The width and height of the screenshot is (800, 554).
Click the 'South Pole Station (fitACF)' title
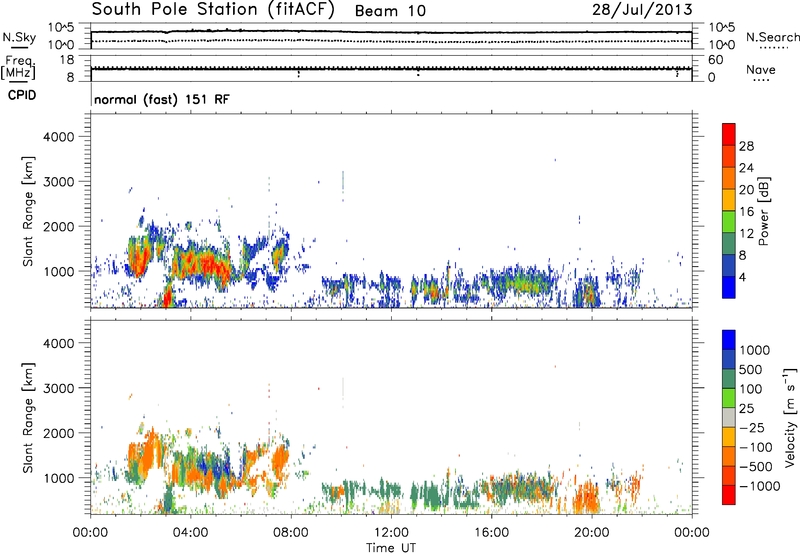(x=213, y=10)
